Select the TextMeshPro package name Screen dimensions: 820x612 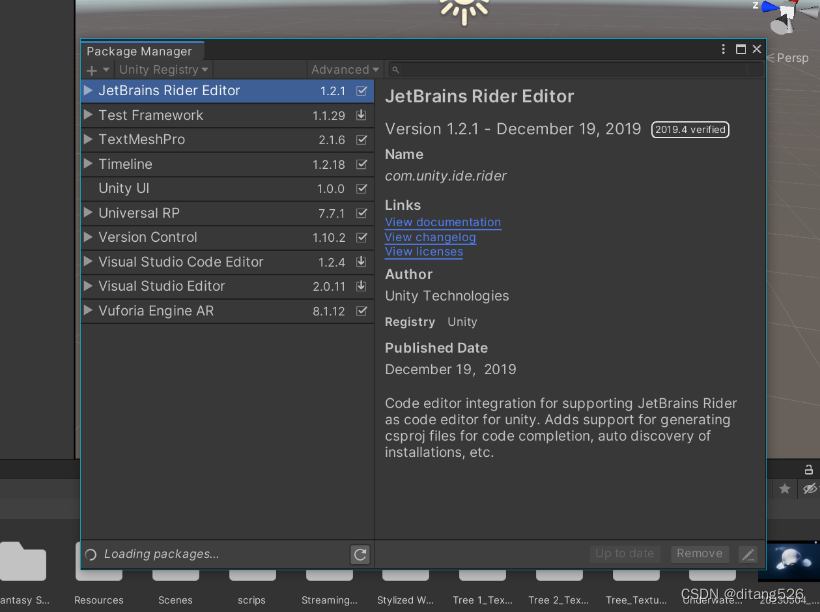[142, 140]
